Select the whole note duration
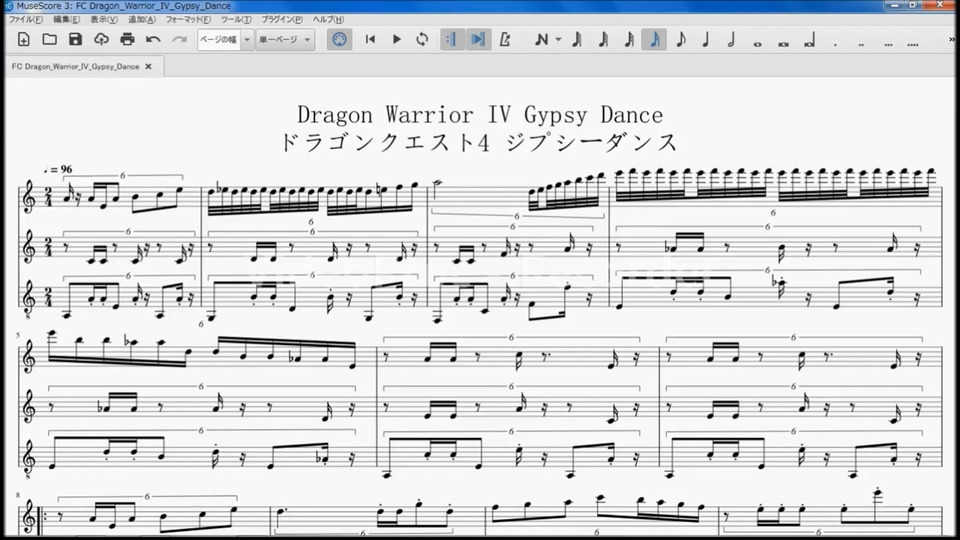Image resolution: width=960 pixels, height=540 pixels. point(757,43)
